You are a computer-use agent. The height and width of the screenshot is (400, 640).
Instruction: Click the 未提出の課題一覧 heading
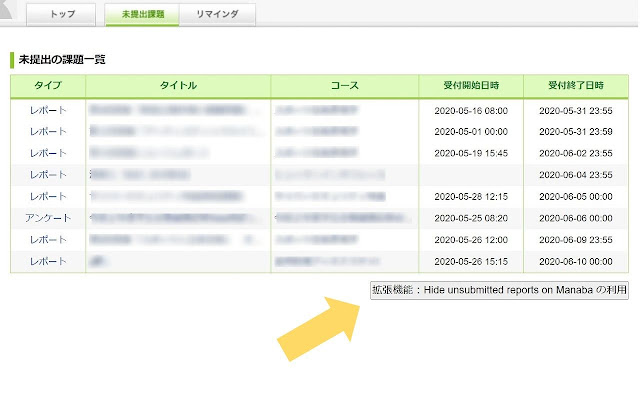tap(62, 60)
